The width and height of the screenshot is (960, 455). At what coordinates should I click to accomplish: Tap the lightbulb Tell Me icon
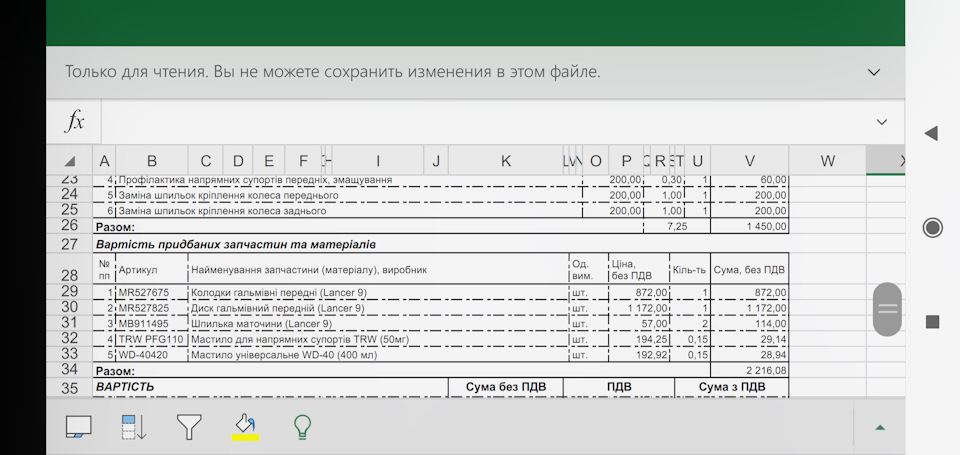pos(301,427)
